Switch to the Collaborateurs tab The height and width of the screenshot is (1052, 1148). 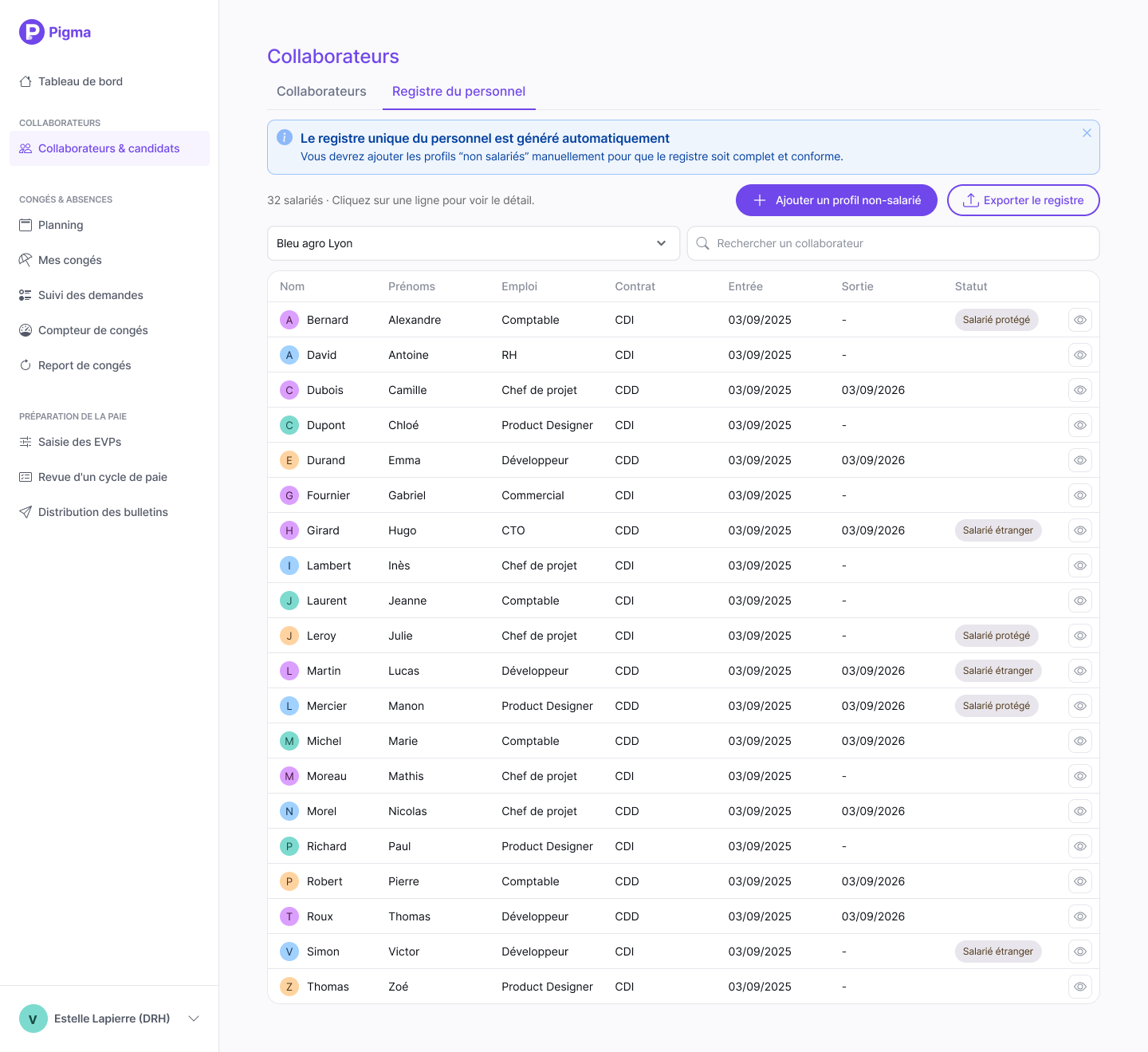pos(321,91)
